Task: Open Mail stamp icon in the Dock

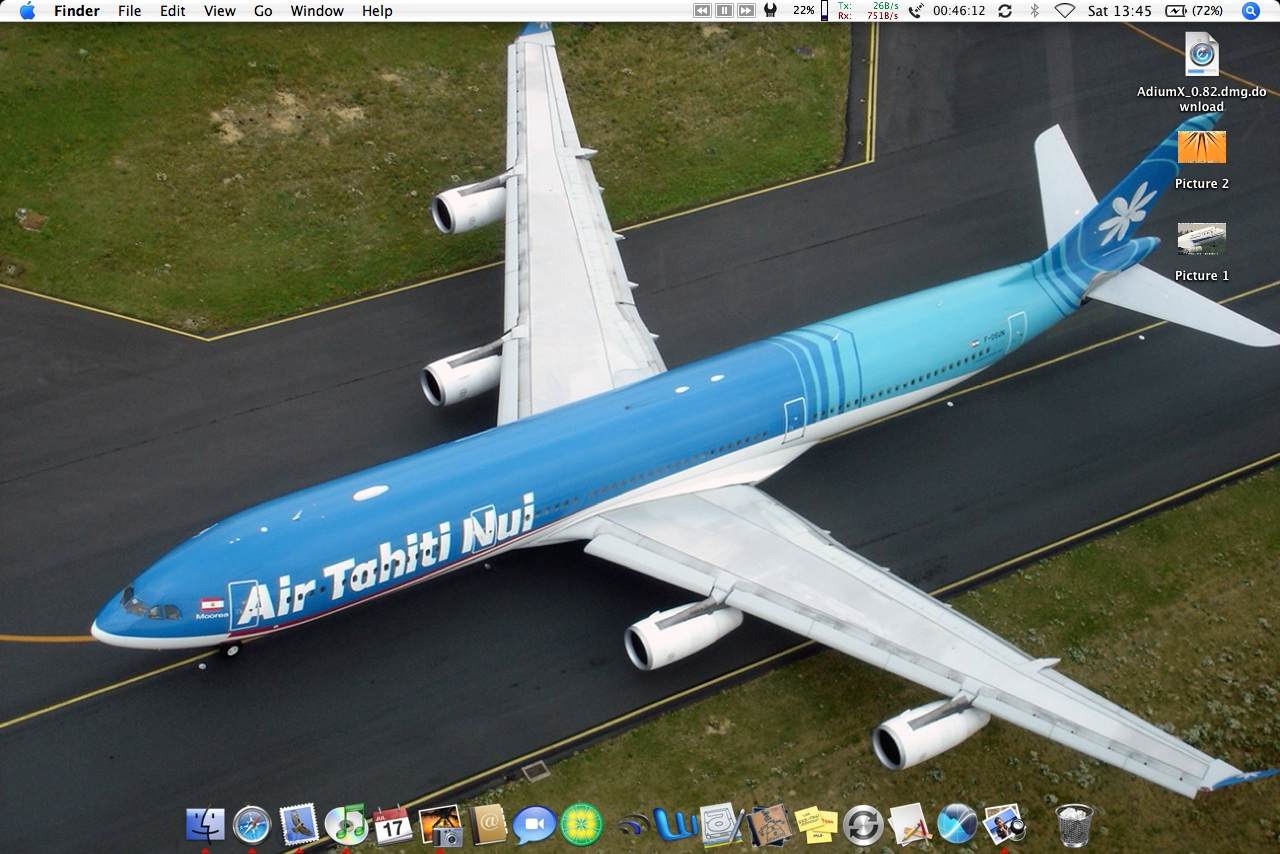Action: (x=299, y=825)
